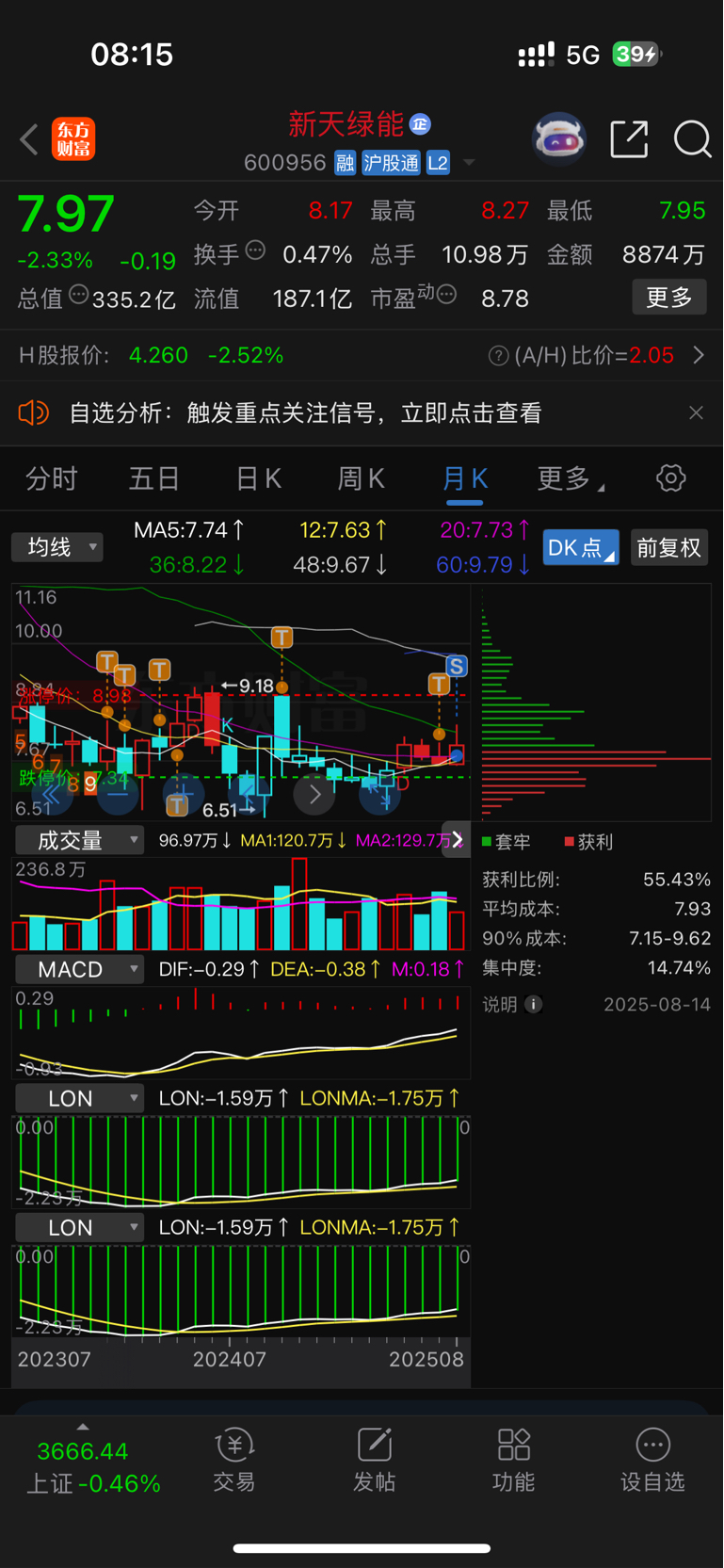This screenshot has width=724, height=1568.
Task: Tap the 沪股通 tag
Action: [391, 163]
